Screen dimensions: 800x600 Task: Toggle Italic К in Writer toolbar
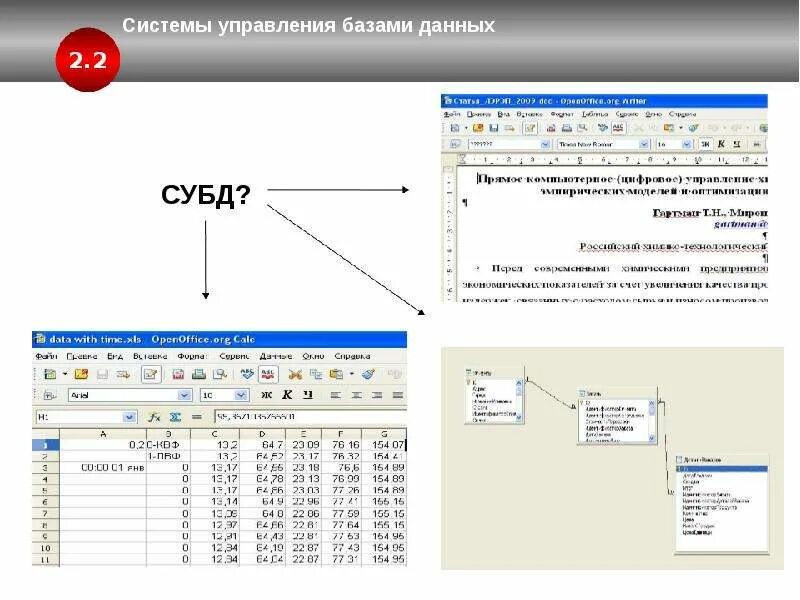coord(721,144)
